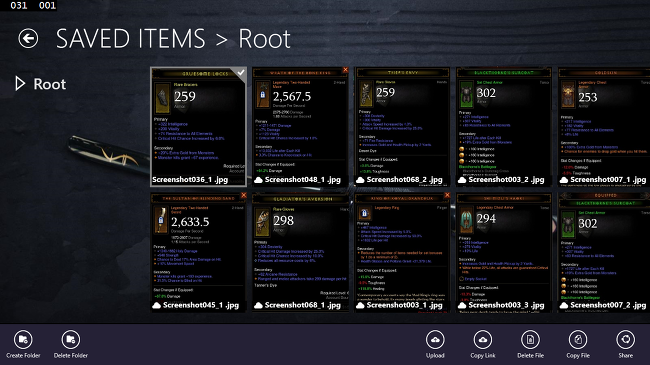
Task: Click the cloud icon beside Screenshot068_1.jpg
Action: [258, 306]
